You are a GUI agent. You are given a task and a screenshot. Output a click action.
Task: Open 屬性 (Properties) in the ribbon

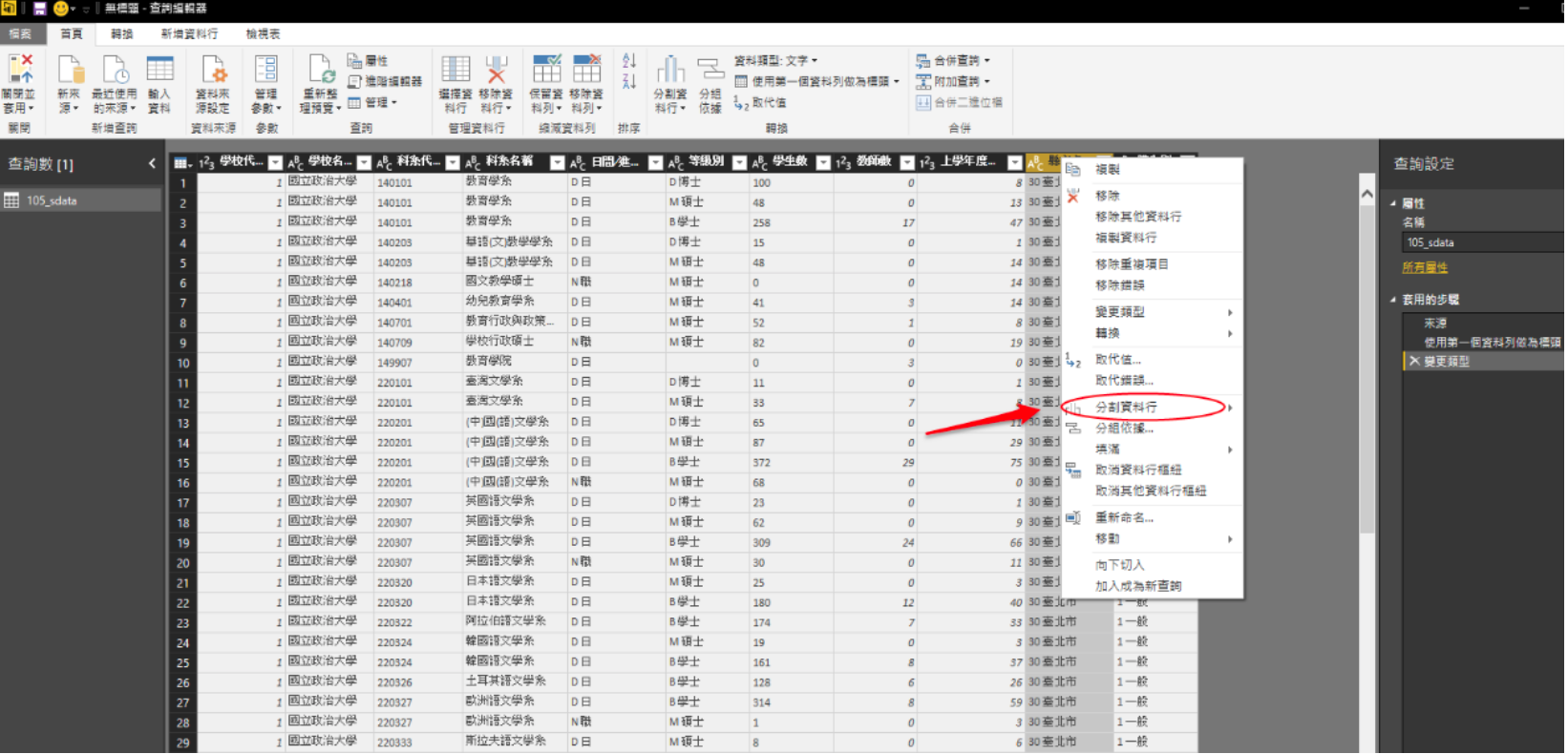click(368, 60)
